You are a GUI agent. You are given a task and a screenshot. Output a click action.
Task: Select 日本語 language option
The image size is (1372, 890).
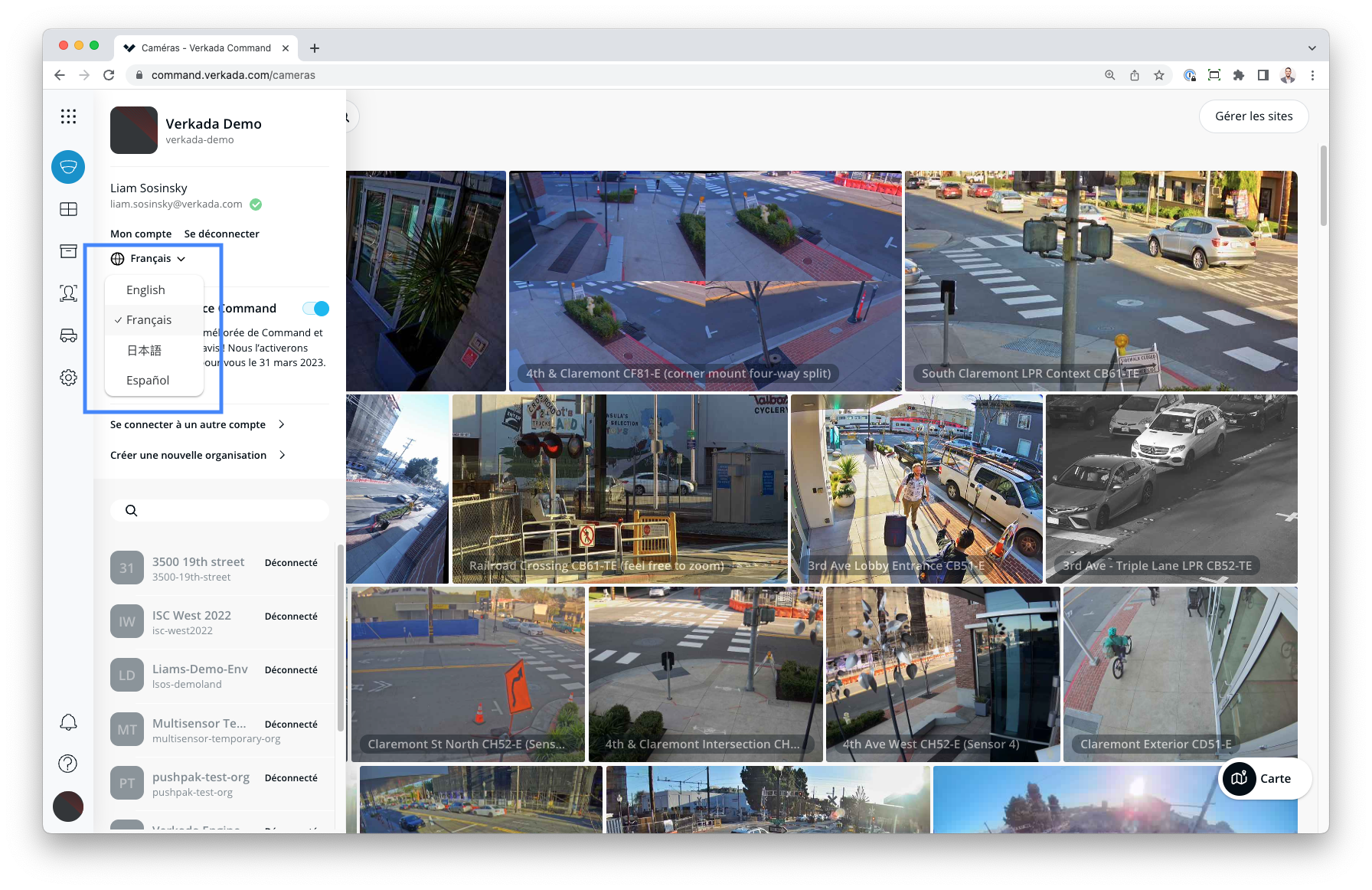point(144,351)
